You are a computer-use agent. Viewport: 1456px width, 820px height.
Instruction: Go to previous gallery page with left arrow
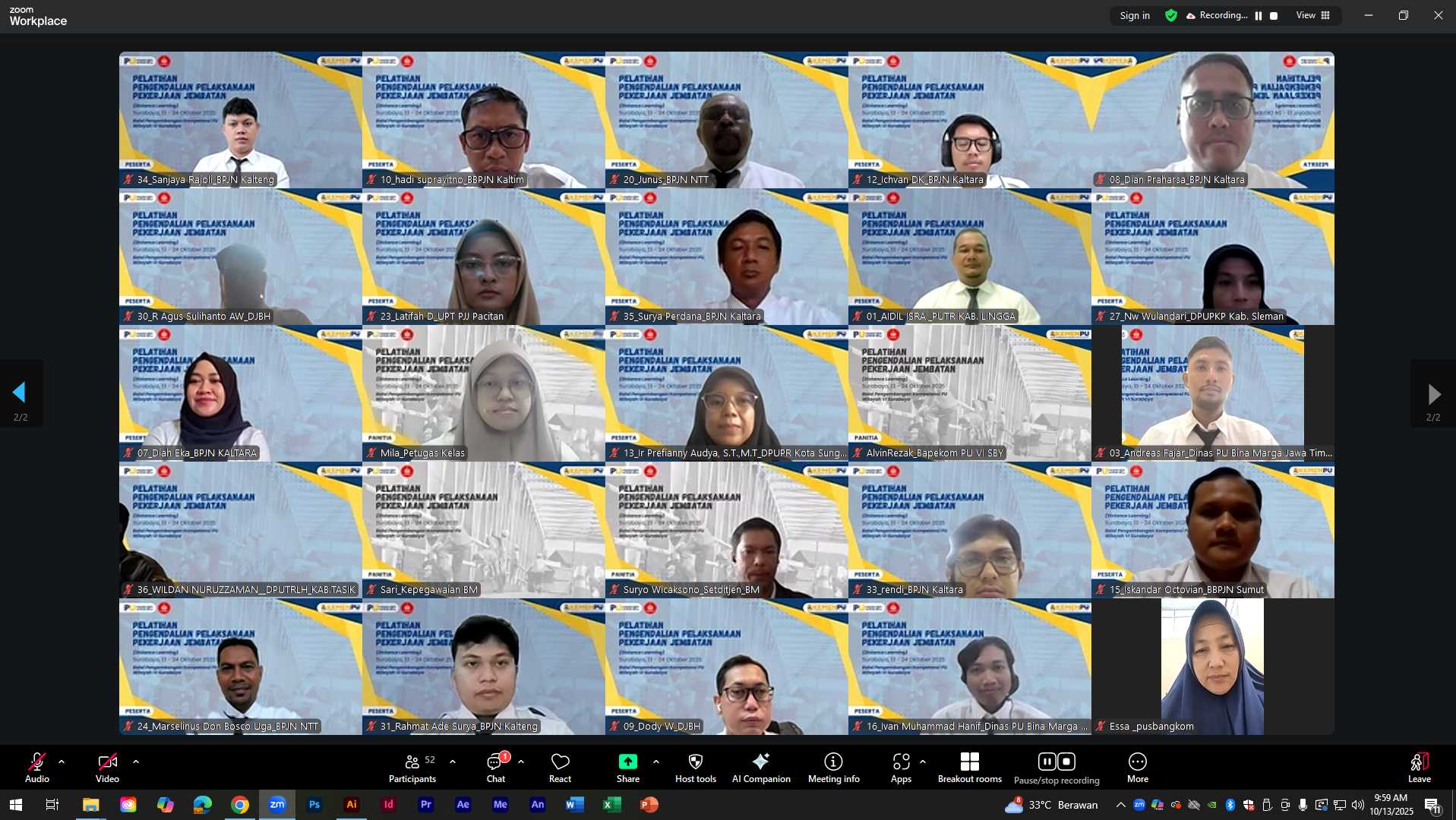[20, 393]
